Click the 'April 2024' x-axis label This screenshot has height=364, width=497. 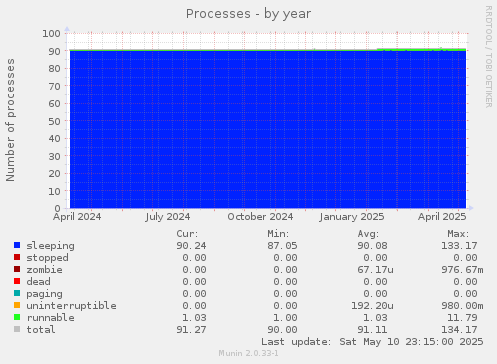77,217
